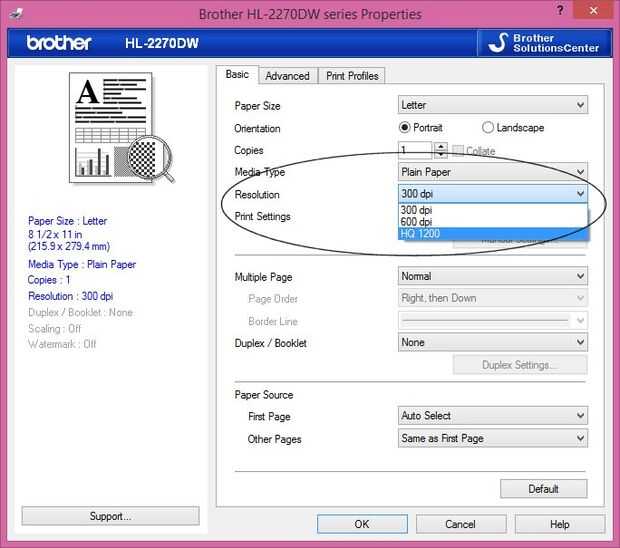Click the Support button

coord(110,516)
